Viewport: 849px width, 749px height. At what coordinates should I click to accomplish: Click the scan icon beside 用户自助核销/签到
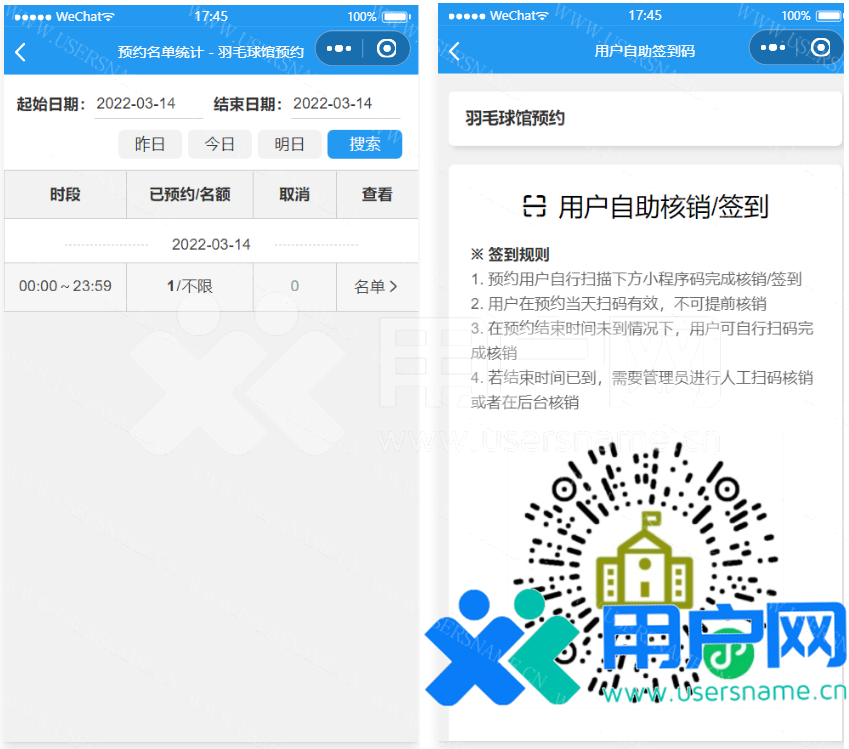pyautogui.click(x=535, y=207)
